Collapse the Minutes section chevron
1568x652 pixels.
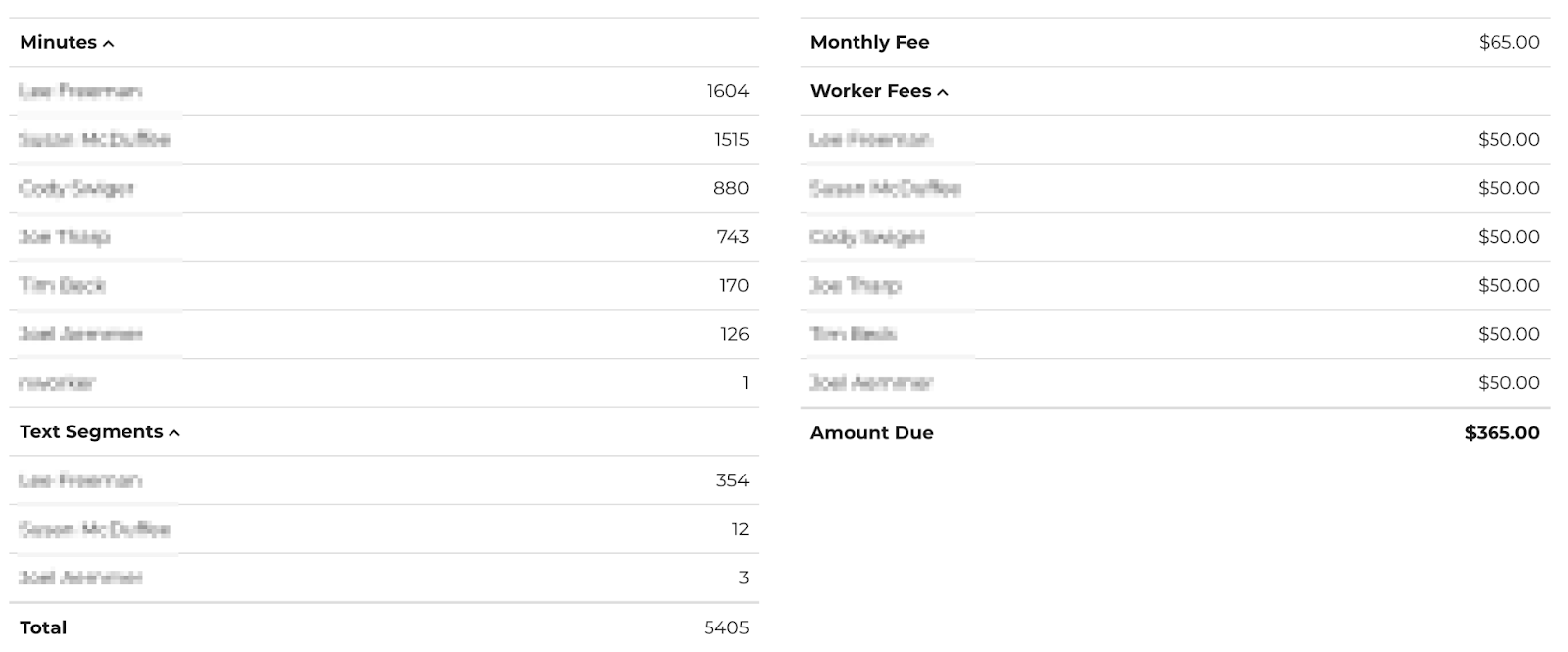109,44
